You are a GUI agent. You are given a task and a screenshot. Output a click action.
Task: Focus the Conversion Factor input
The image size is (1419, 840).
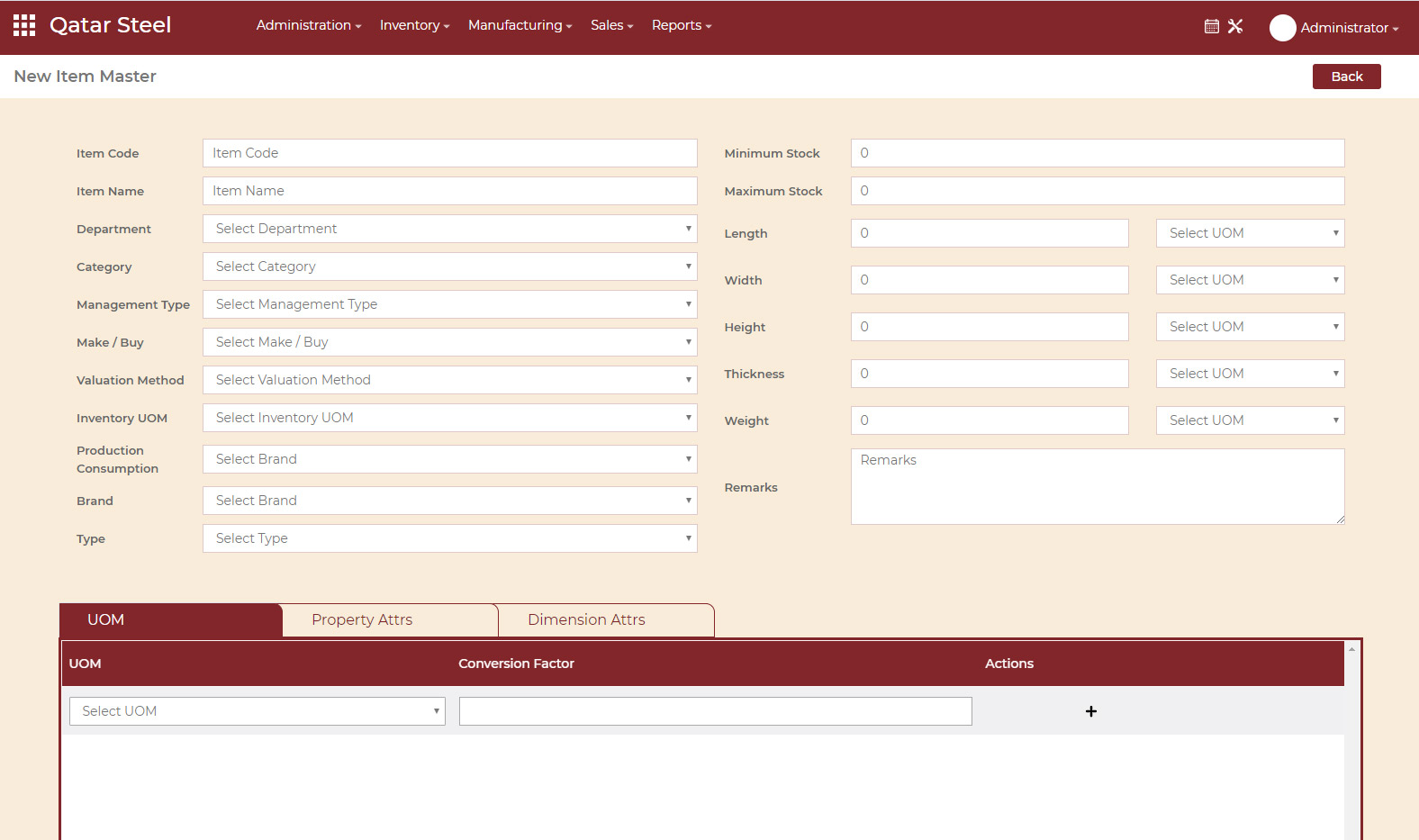(716, 711)
